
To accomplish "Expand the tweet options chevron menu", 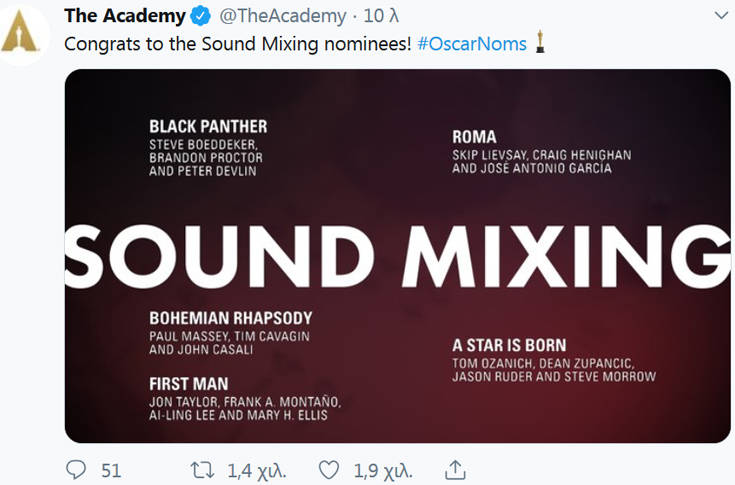I will (721, 16).
